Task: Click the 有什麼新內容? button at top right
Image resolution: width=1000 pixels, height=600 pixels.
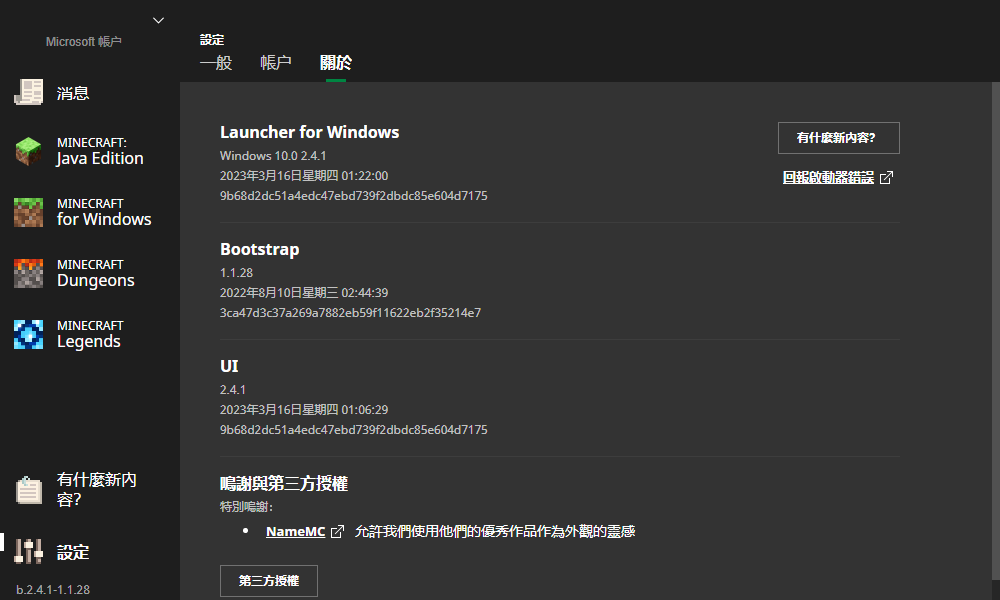Action: coord(839,138)
